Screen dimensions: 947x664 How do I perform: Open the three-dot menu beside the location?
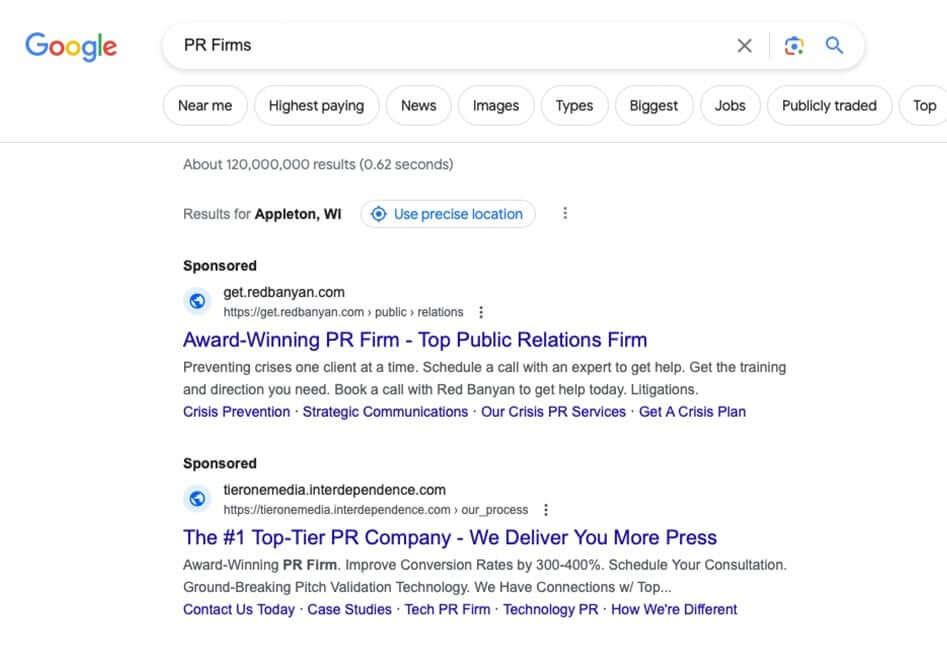pyautogui.click(x=565, y=214)
